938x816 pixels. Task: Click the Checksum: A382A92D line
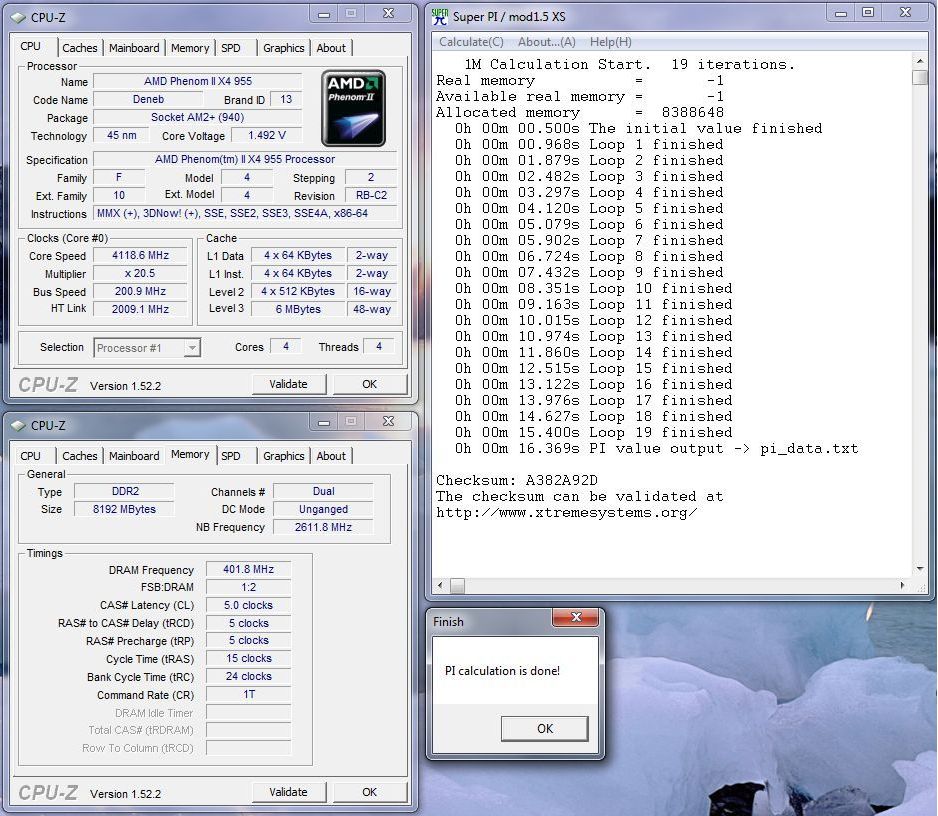(517, 480)
